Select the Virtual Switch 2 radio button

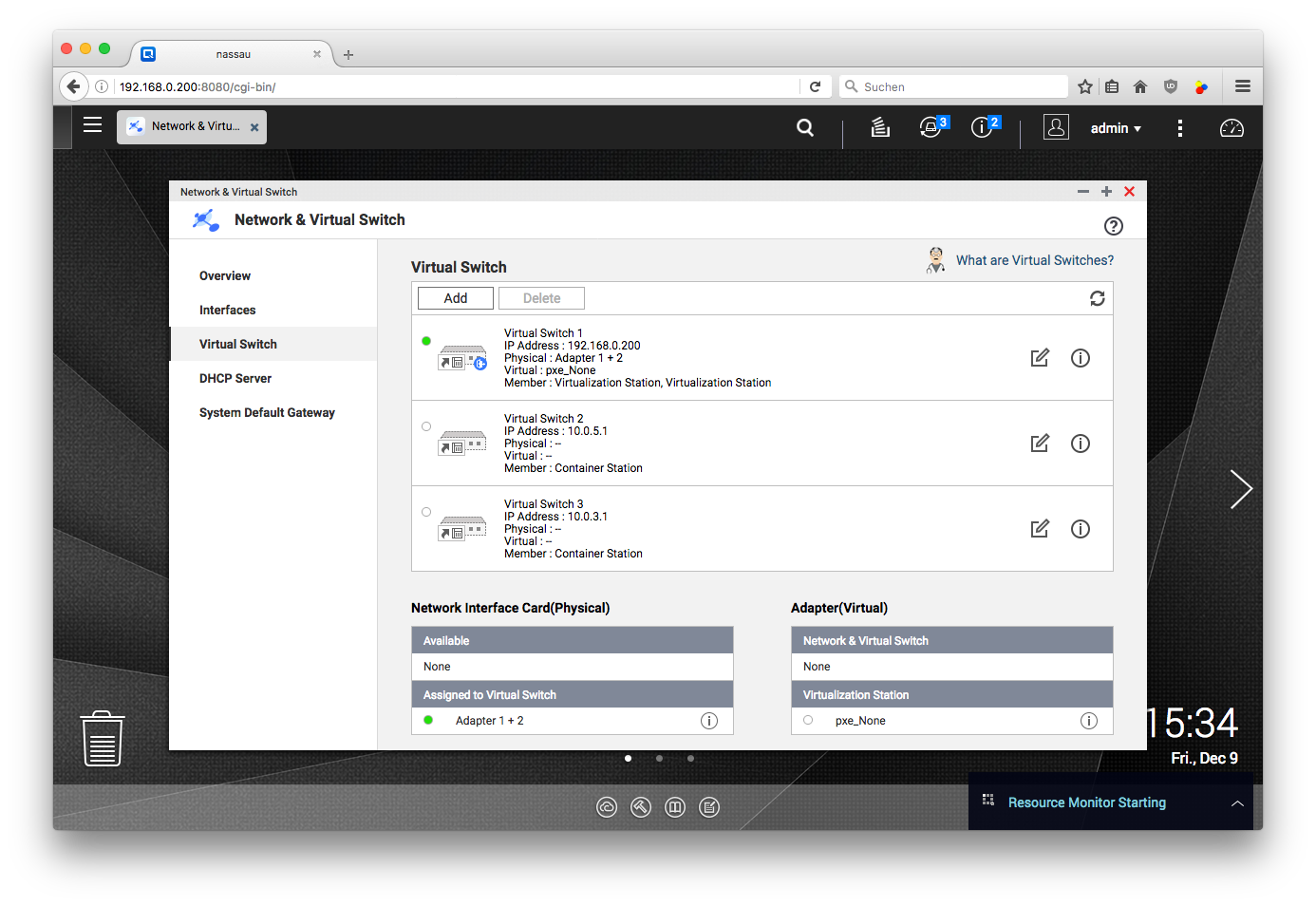pos(426,426)
